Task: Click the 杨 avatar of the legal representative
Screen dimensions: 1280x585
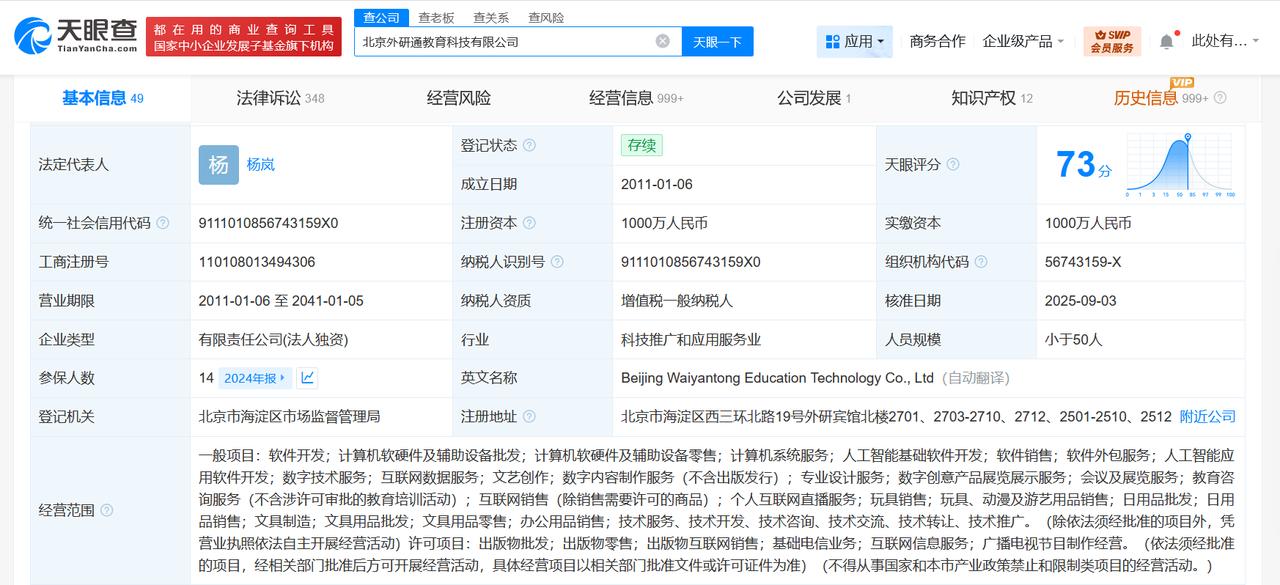Action: [218, 164]
